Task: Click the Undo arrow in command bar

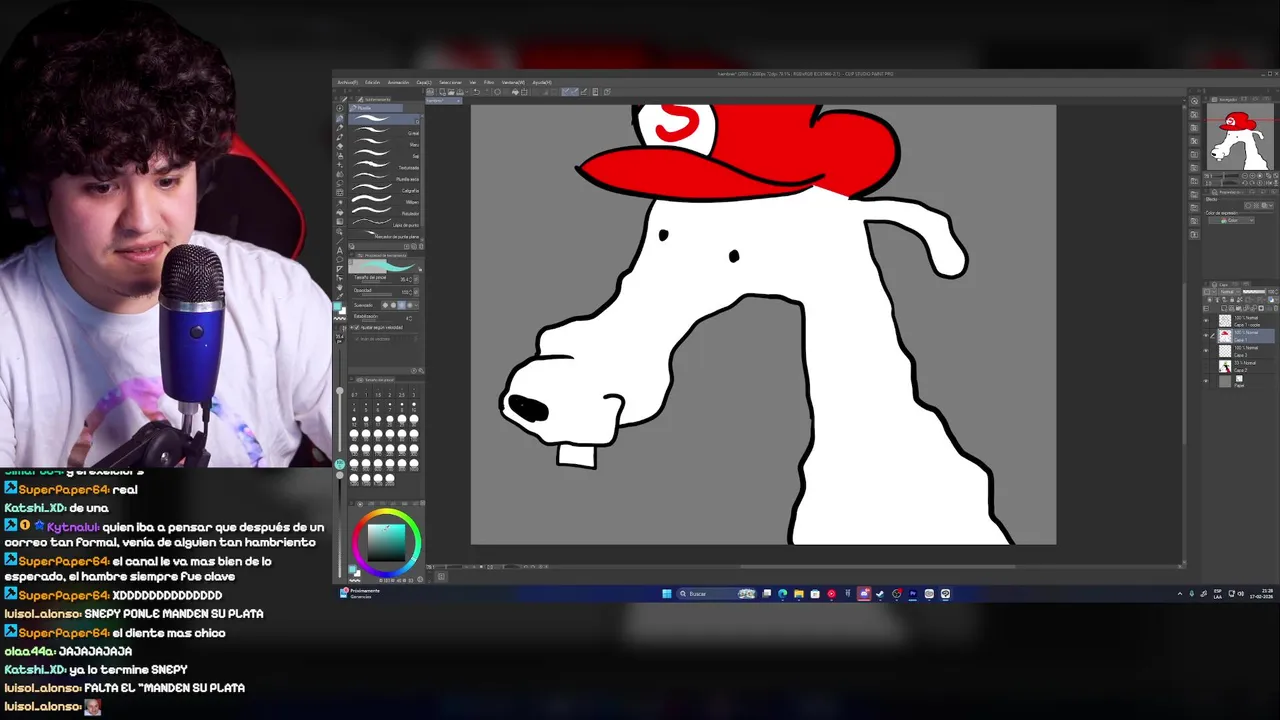Action: pyautogui.click(x=477, y=92)
